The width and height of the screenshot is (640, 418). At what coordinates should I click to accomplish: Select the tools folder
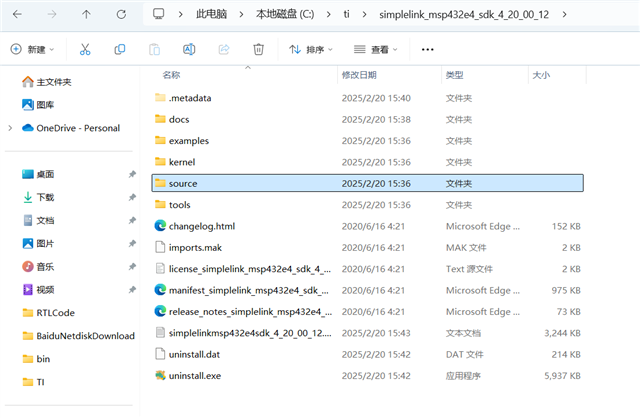(x=367, y=205)
